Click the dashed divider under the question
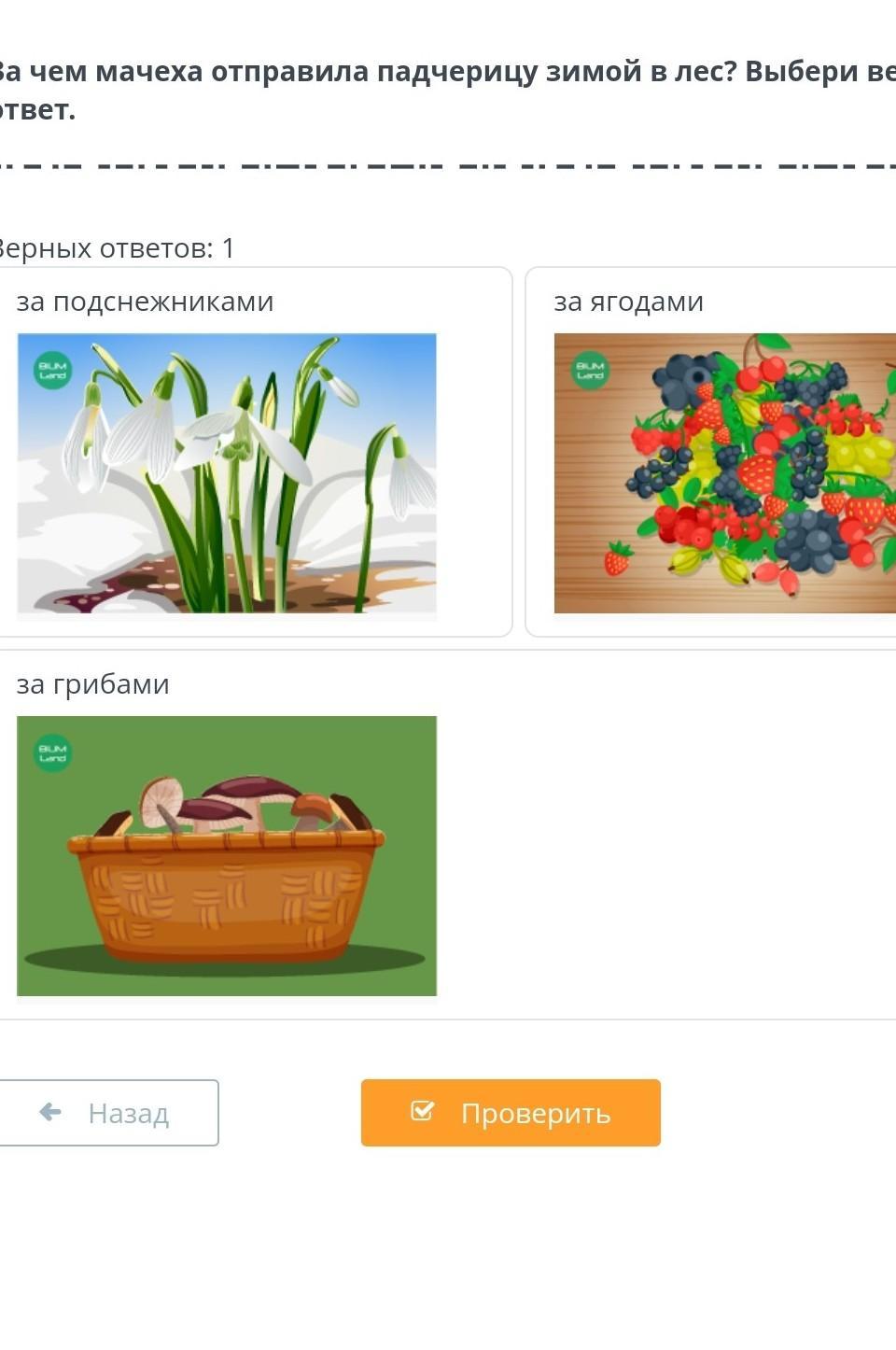 448,167
